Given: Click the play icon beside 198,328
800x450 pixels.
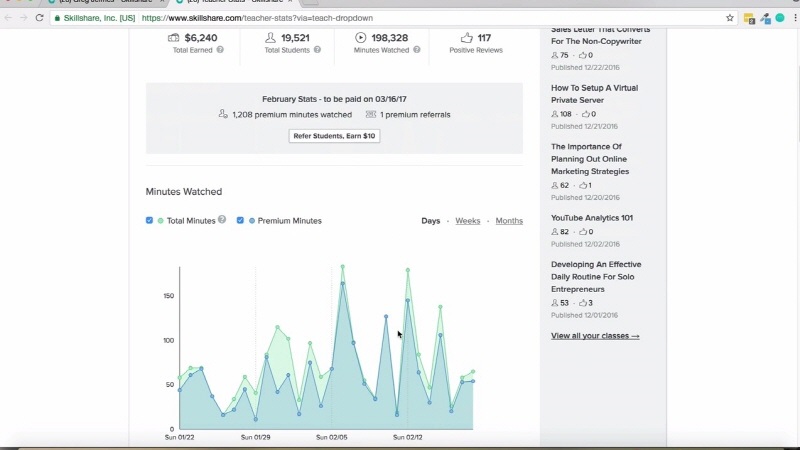Looking at the screenshot, I should pos(361,38).
